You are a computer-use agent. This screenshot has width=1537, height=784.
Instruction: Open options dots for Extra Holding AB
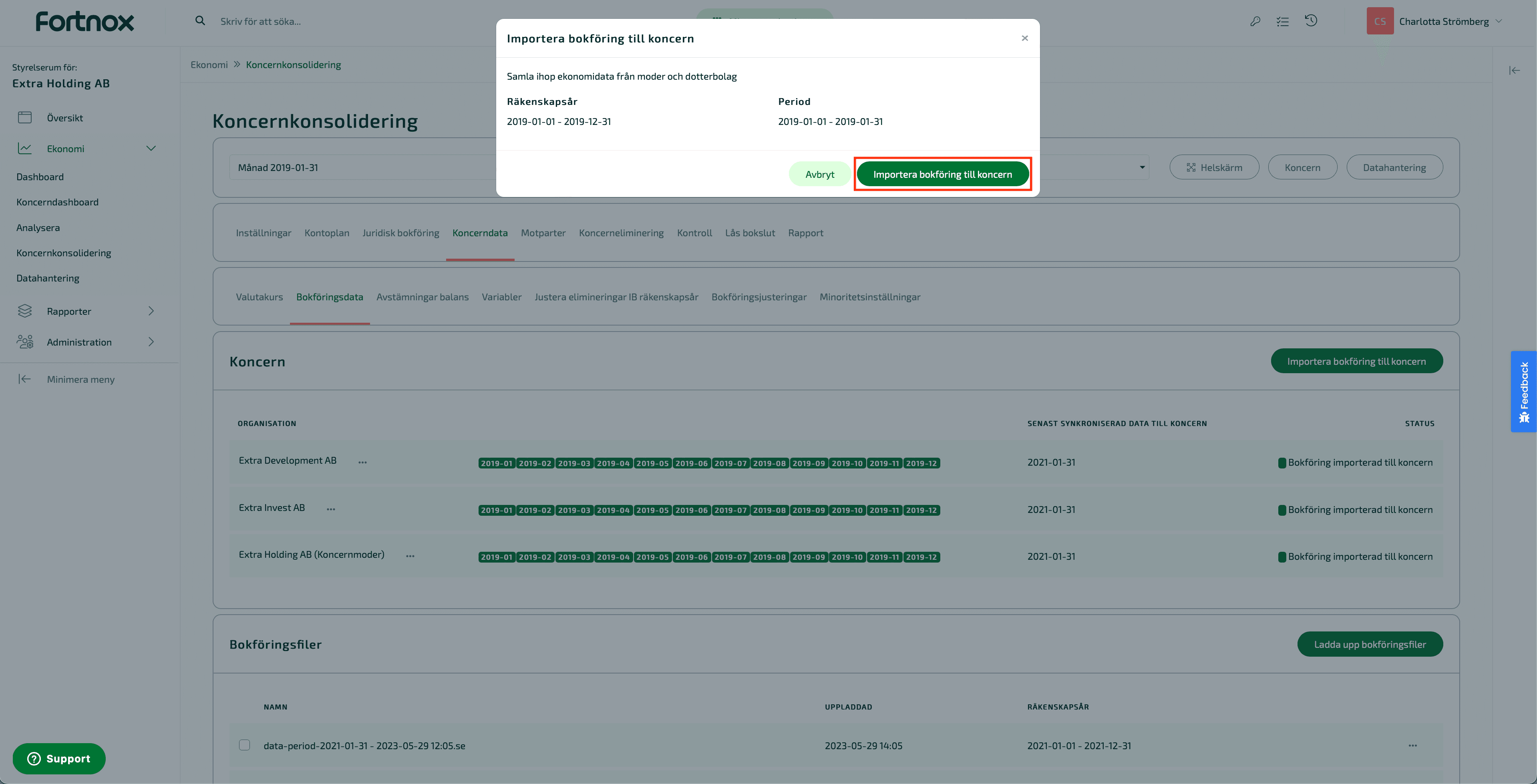(410, 556)
